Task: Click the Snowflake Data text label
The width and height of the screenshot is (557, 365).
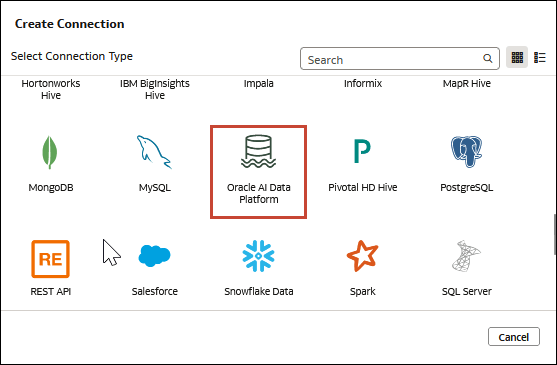Action: click(x=259, y=292)
